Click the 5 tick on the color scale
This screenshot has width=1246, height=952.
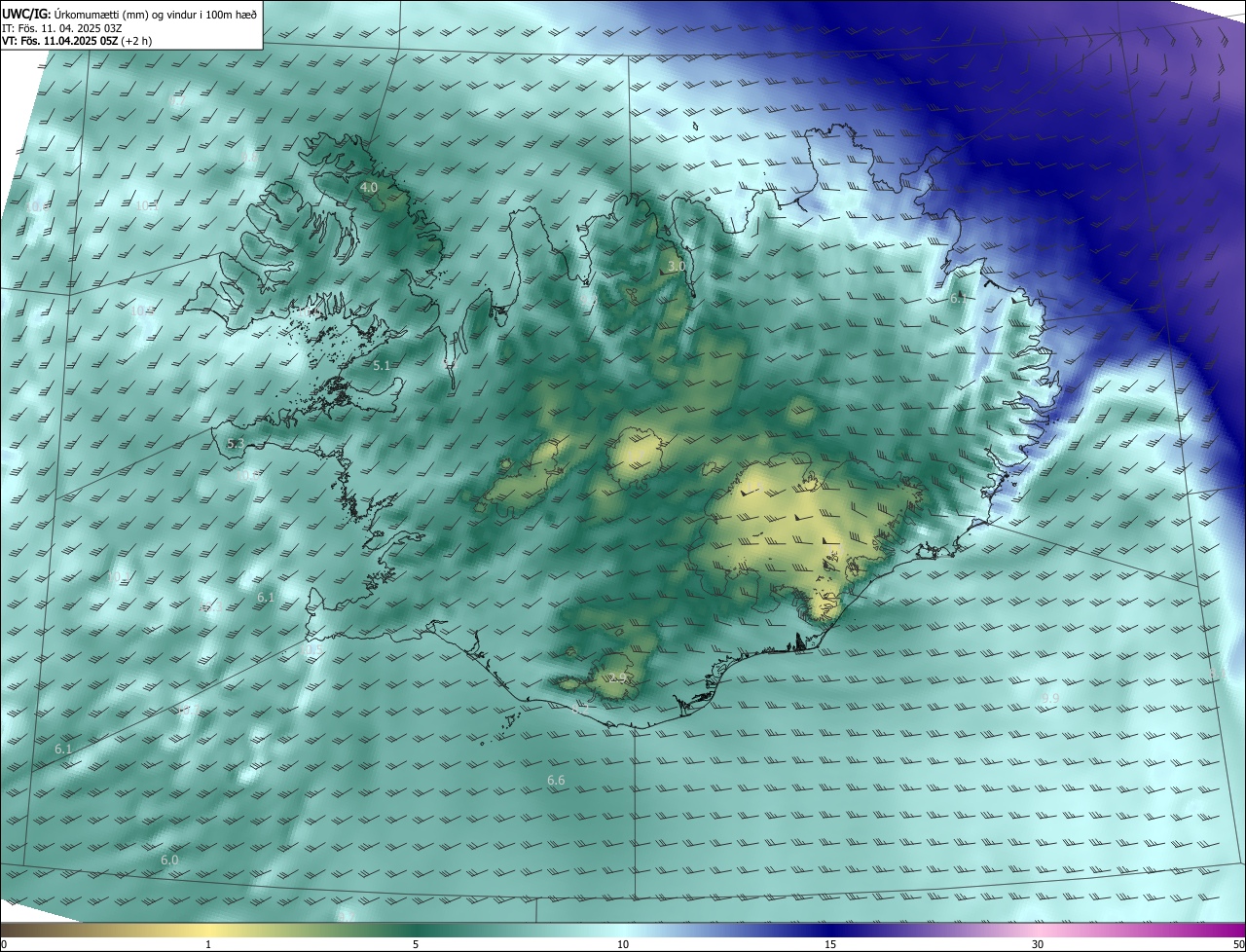416,944
